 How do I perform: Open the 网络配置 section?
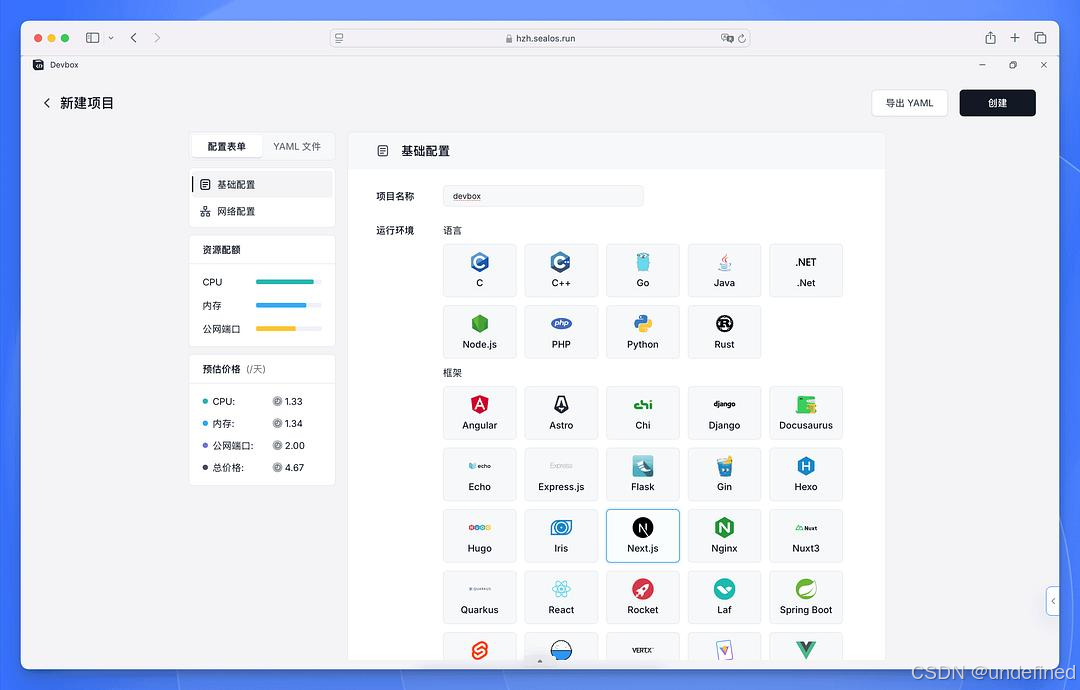point(262,211)
